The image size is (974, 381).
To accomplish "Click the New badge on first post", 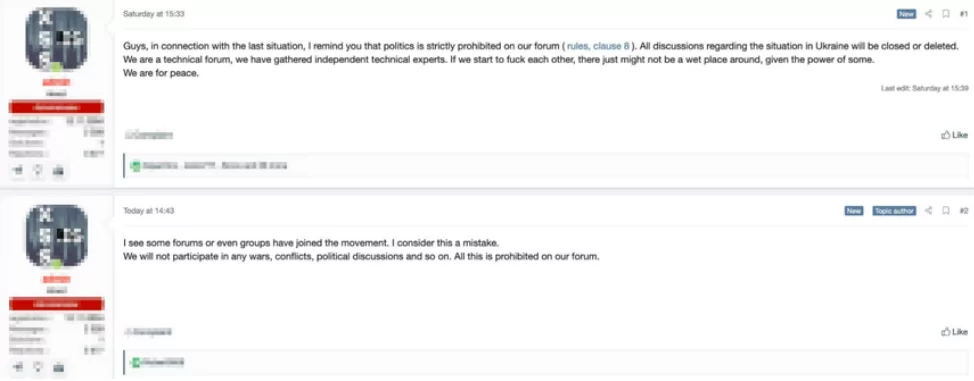I will (x=906, y=14).
